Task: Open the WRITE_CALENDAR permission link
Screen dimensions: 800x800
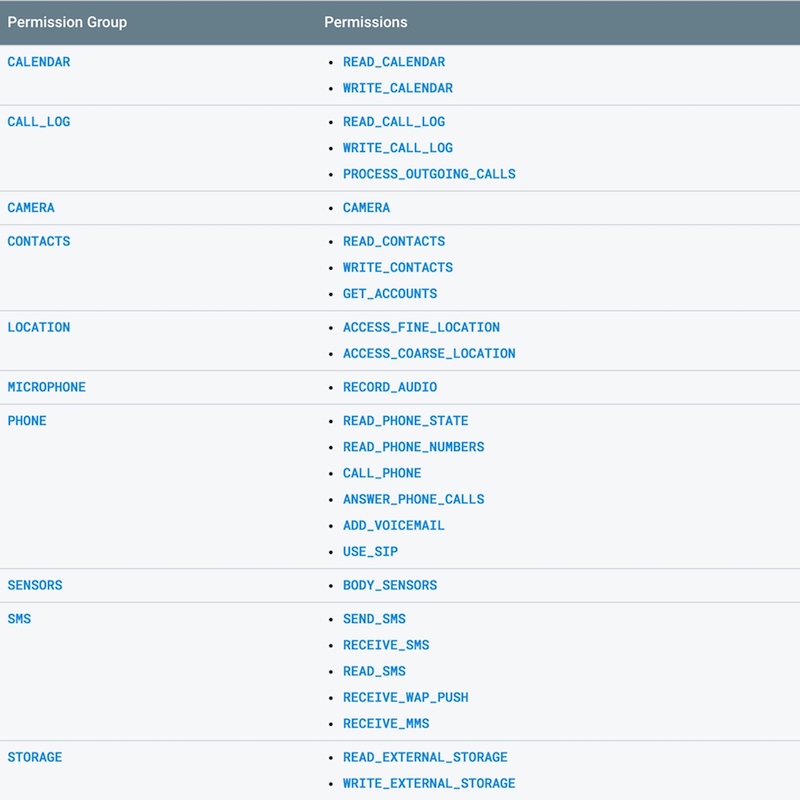Action: pyautogui.click(x=398, y=88)
